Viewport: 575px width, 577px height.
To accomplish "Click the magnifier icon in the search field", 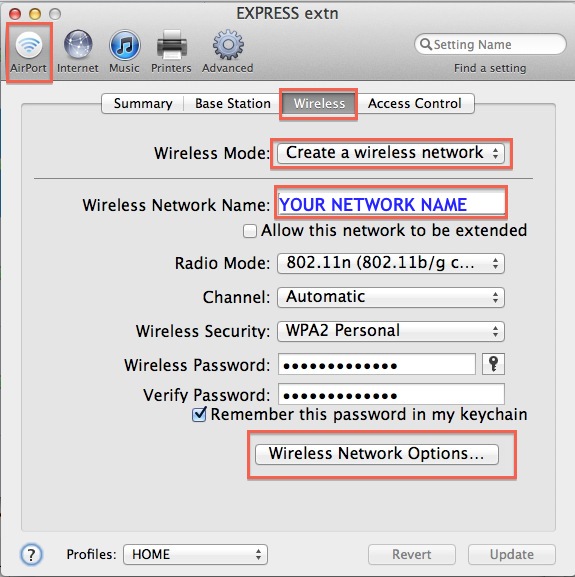I will [x=426, y=44].
